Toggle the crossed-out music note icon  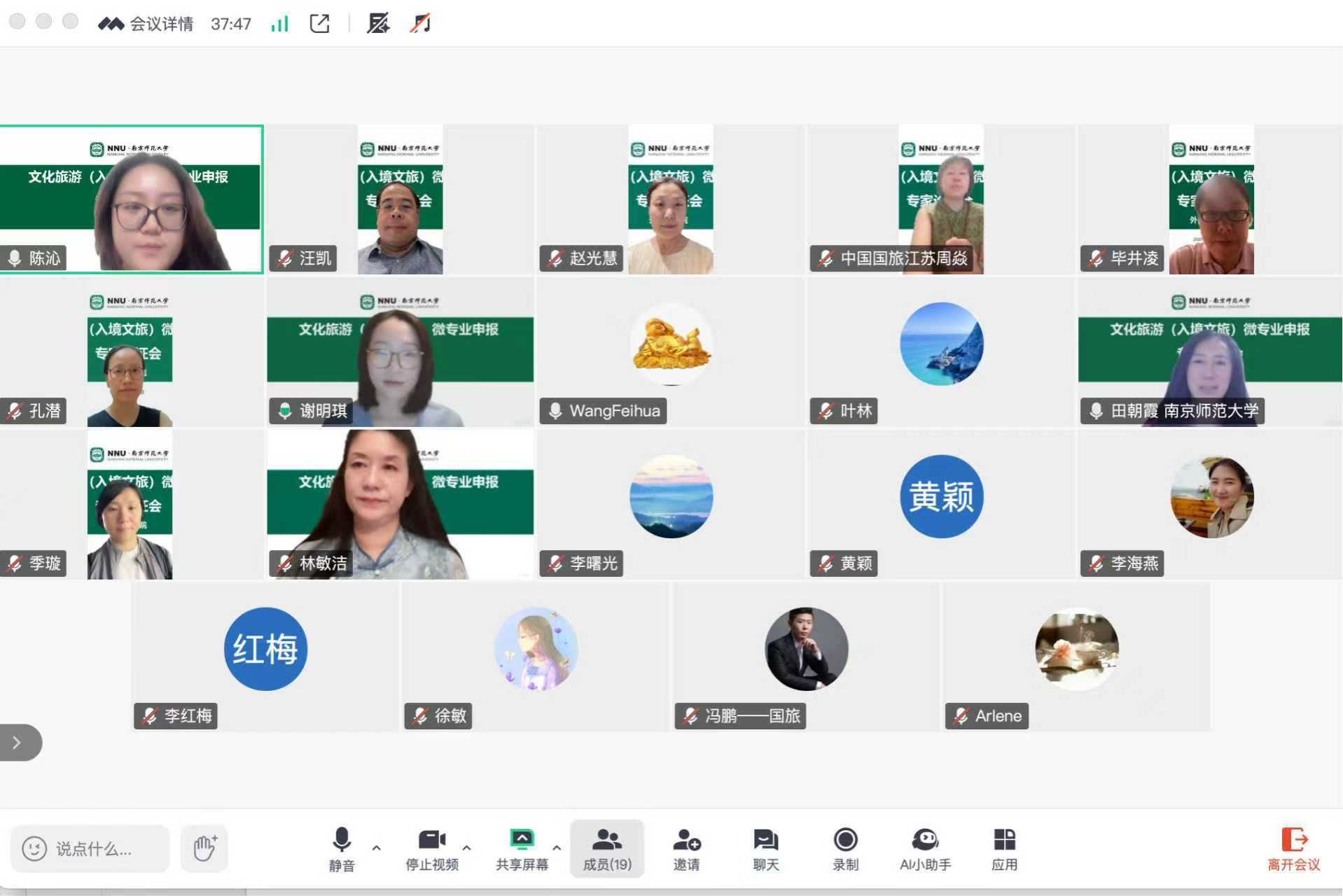click(x=420, y=24)
